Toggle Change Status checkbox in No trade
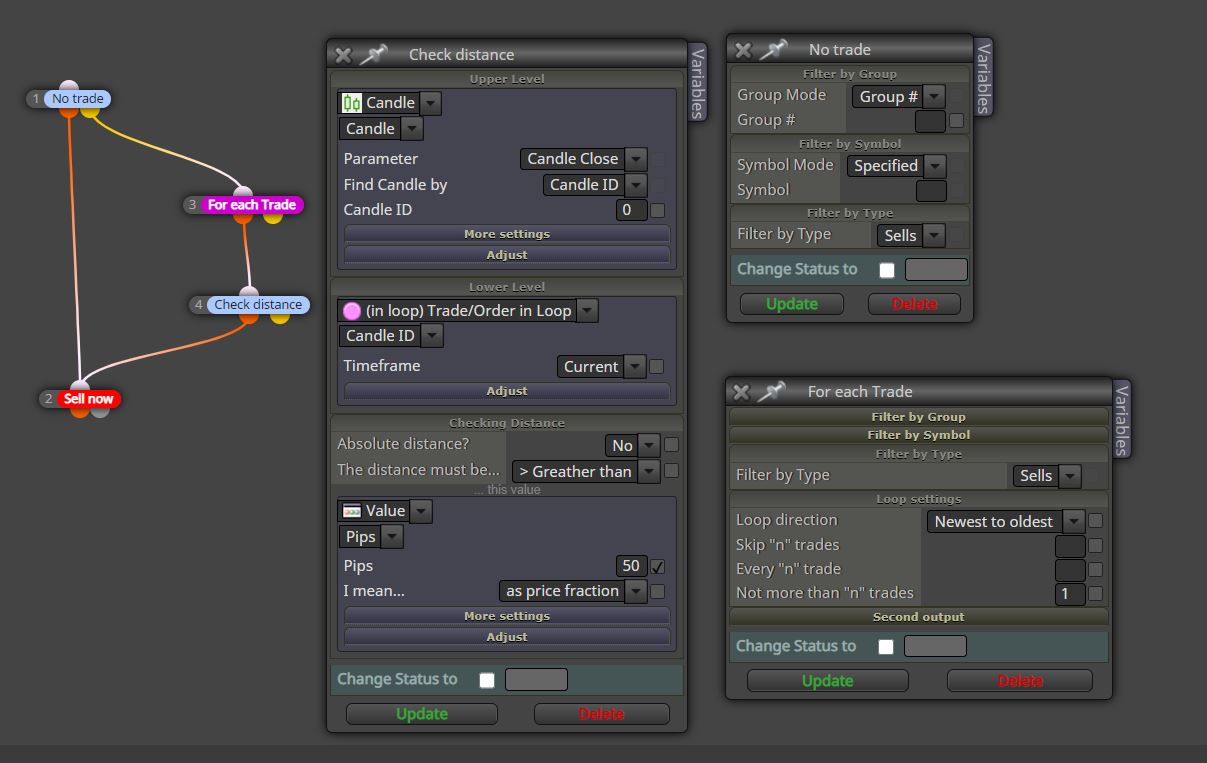 pyautogui.click(x=887, y=270)
